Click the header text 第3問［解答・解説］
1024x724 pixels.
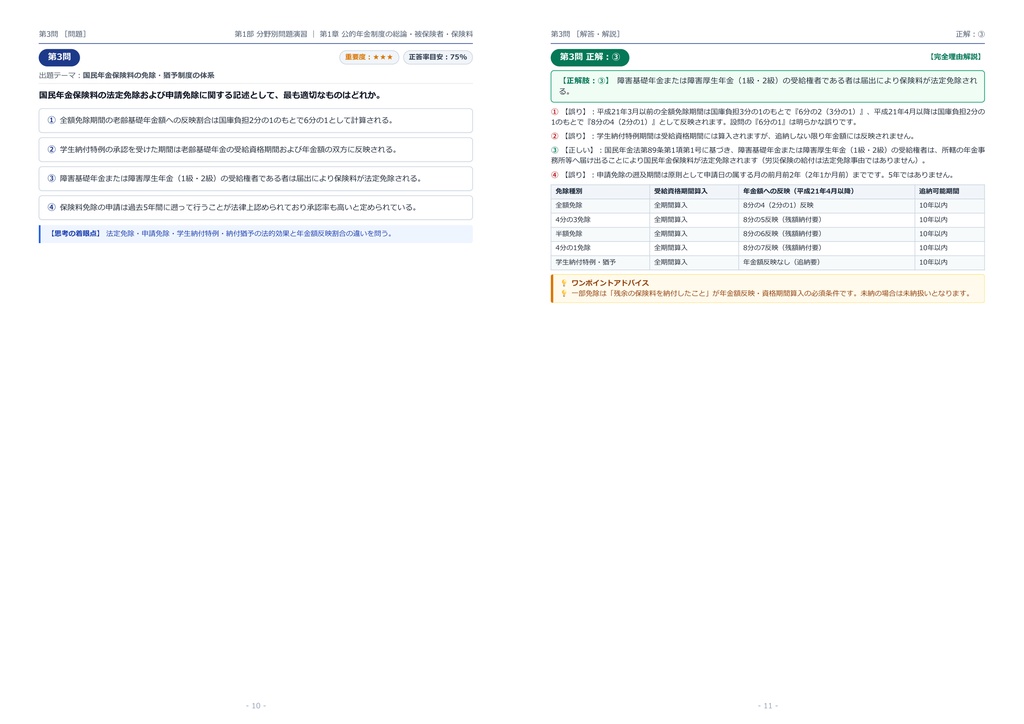[586, 34]
